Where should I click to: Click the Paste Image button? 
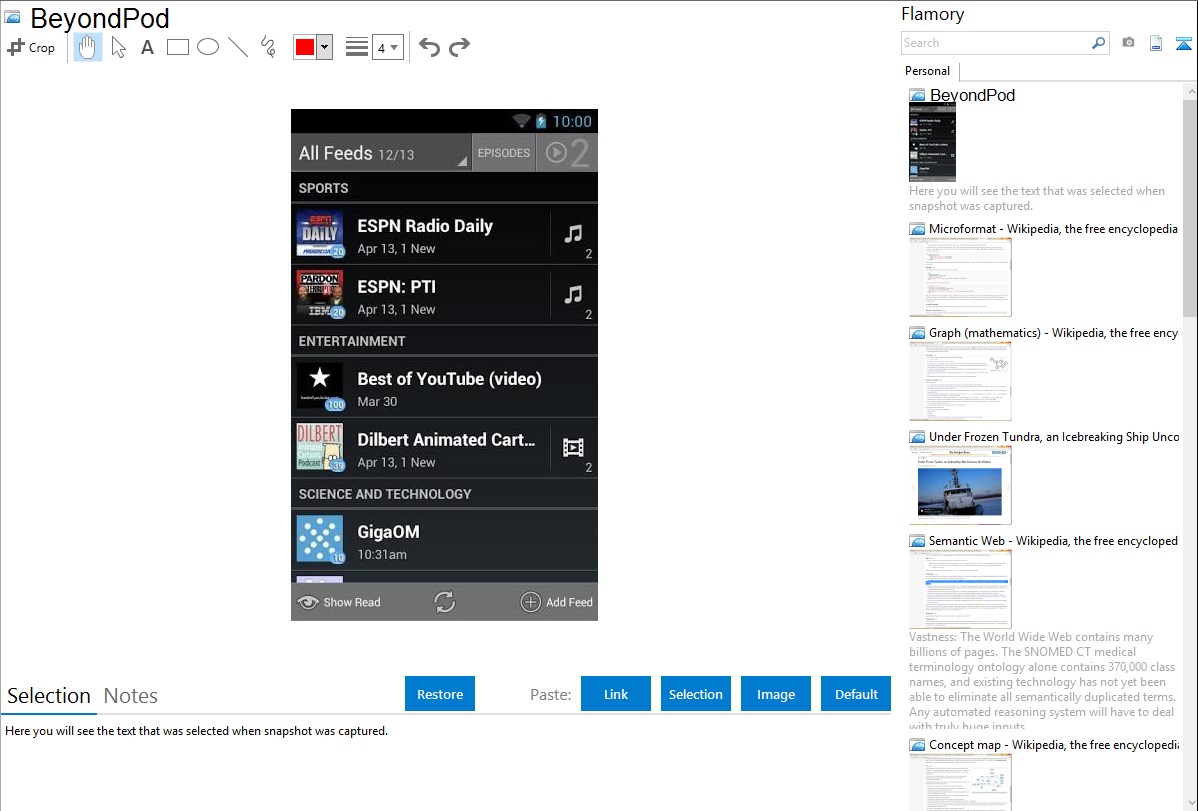tap(775, 694)
